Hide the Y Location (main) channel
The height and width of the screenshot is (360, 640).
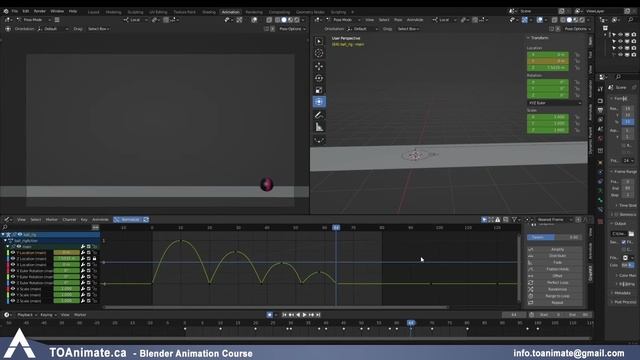13,253
